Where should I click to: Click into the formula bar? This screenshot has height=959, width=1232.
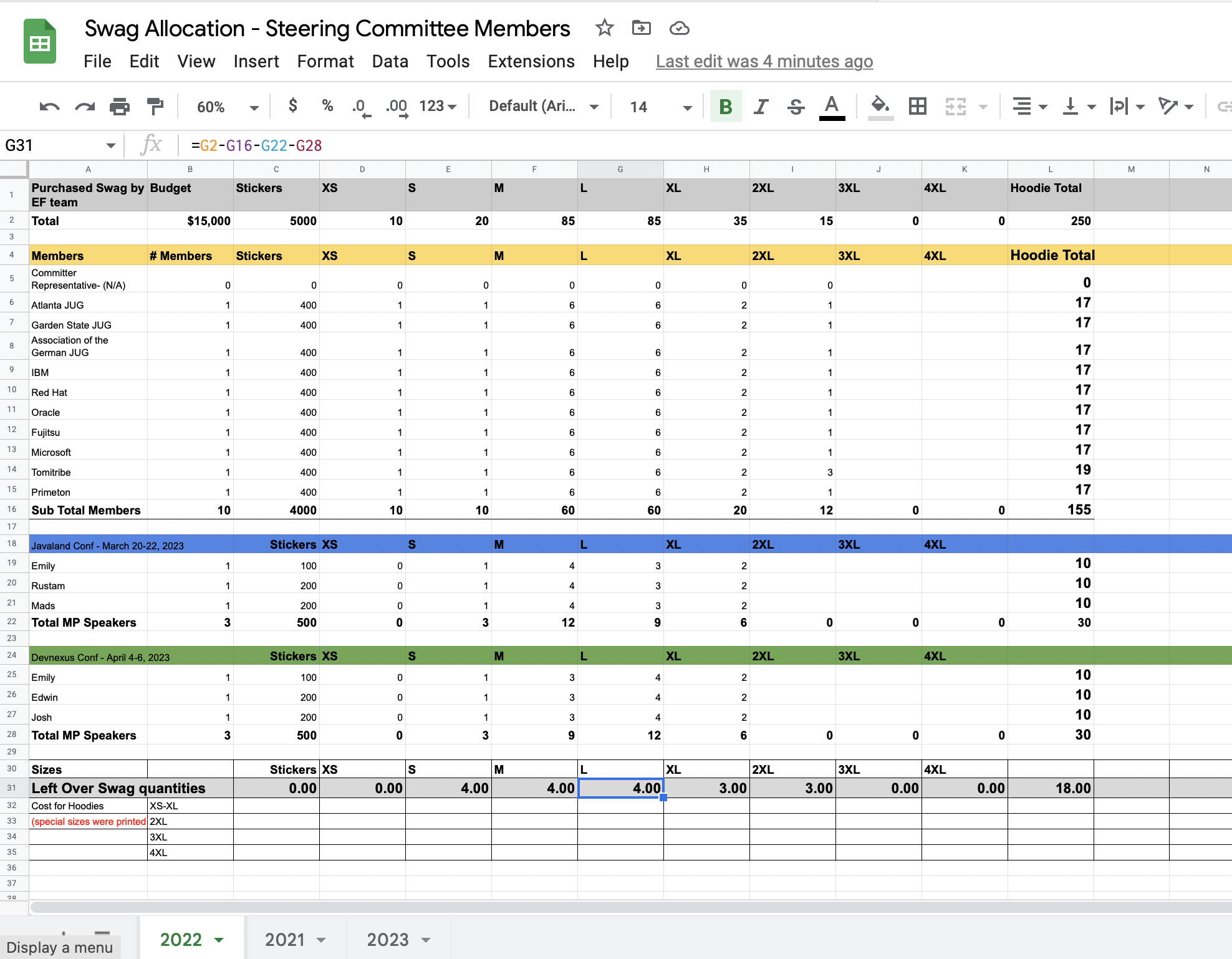tap(705, 145)
